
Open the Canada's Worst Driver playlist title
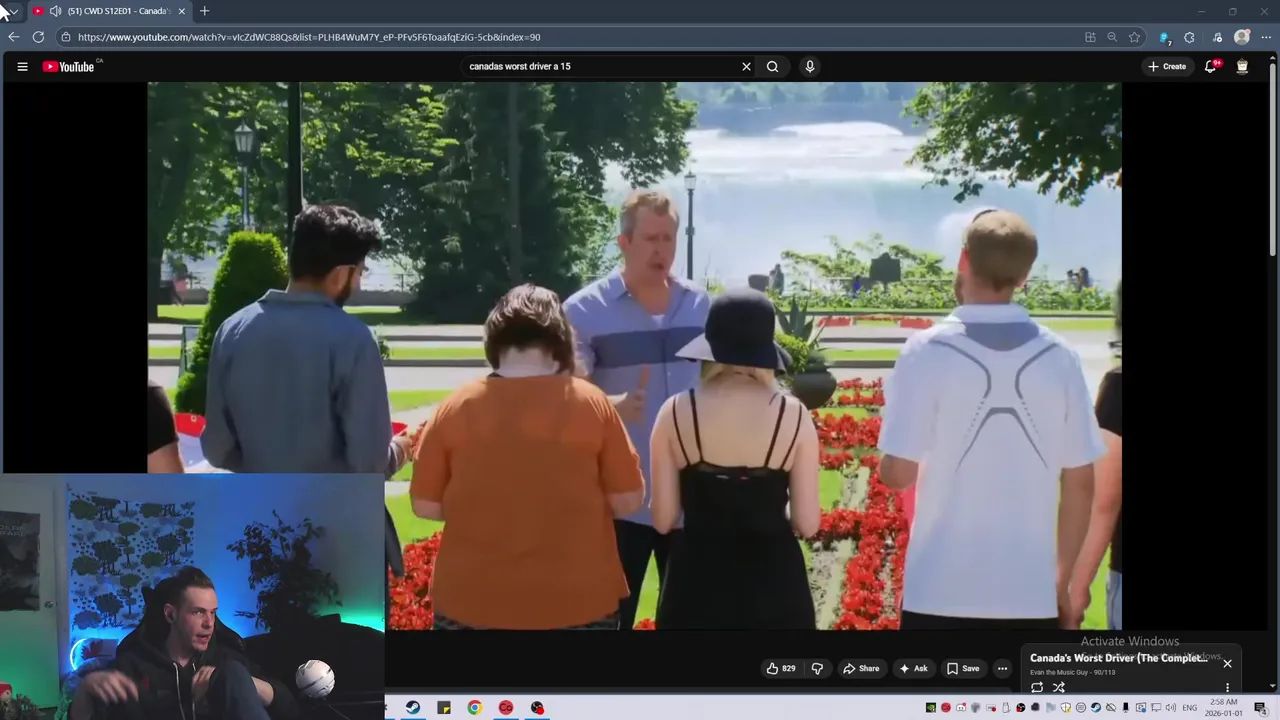tap(1118, 658)
